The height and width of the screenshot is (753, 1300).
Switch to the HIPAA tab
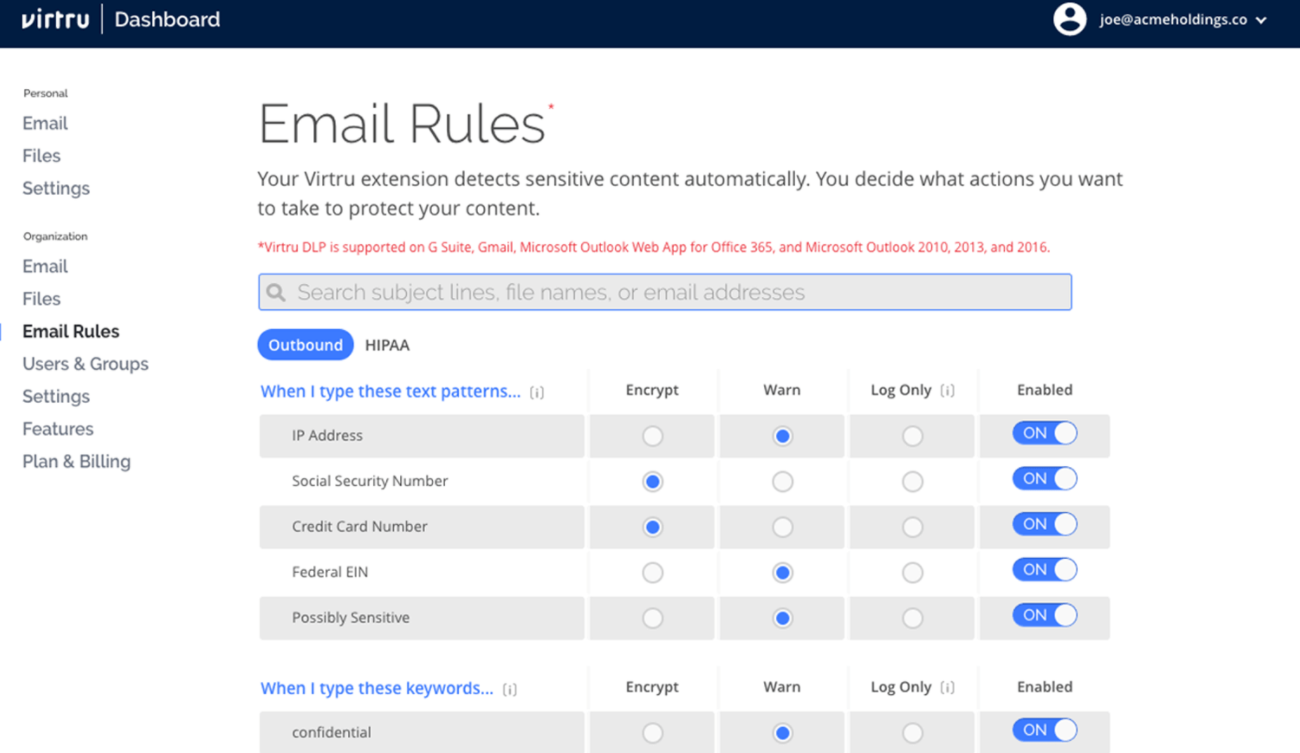(x=387, y=345)
